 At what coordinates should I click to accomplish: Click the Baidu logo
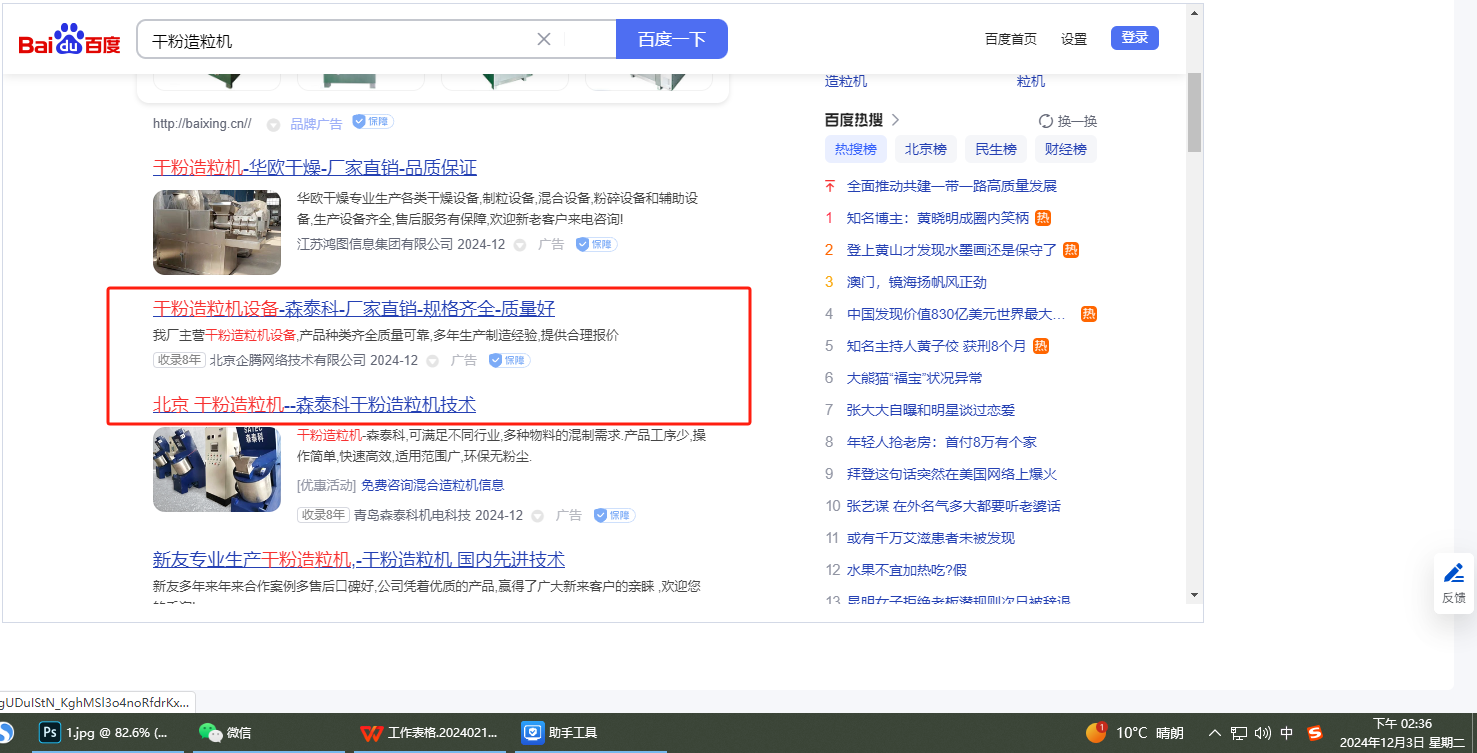coord(69,40)
